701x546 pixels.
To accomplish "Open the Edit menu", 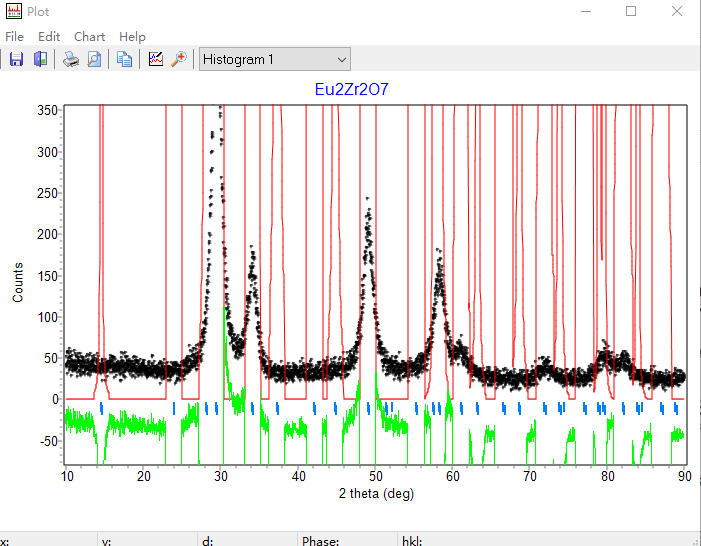I will (49, 37).
